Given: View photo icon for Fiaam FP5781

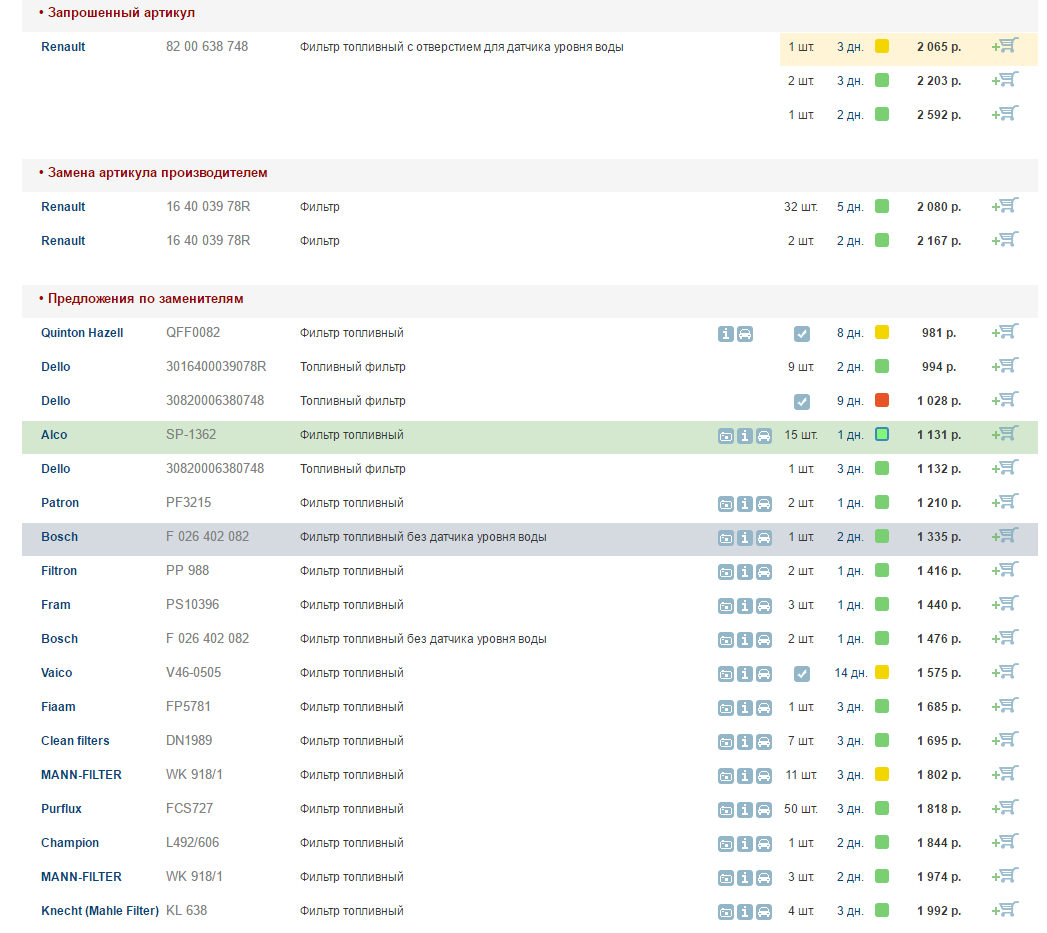Looking at the screenshot, I should click(726, 708).
